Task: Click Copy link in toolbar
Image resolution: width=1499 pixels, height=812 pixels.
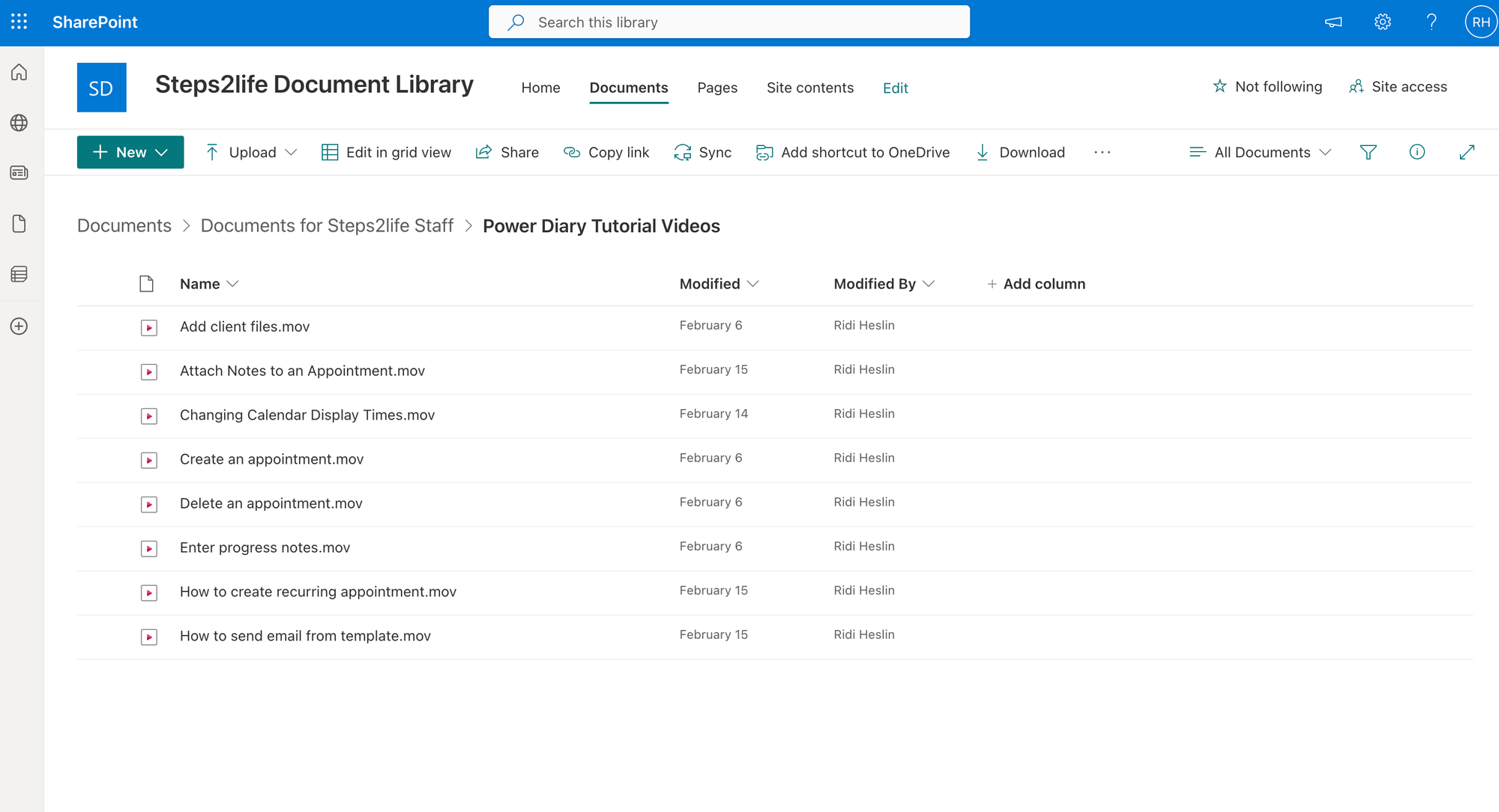Action: (606, 152)
